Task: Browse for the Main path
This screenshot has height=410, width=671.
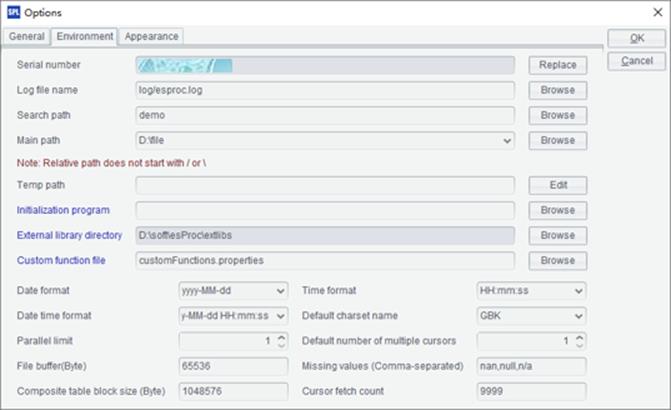Action: (x=558, y=140)
